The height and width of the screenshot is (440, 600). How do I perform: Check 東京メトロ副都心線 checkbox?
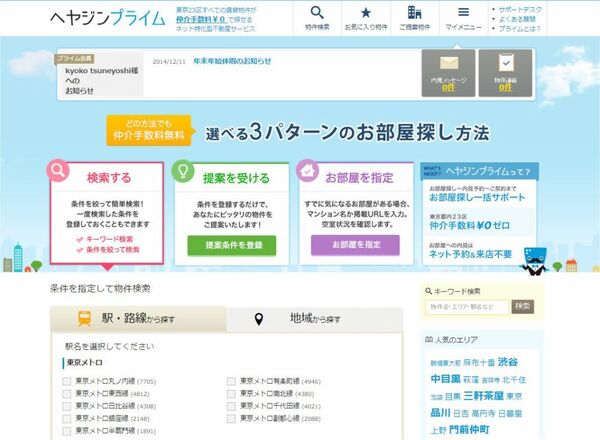(x=231, y=419)
